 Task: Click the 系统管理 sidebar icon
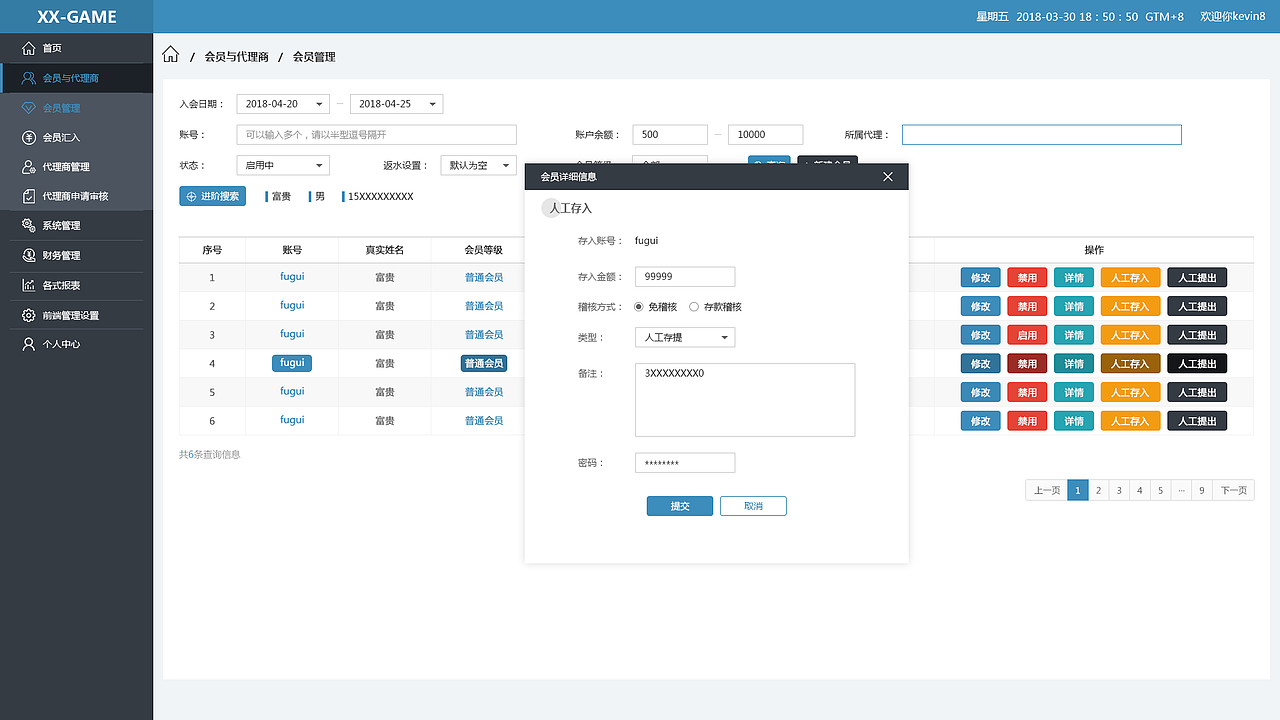(28, 226)
